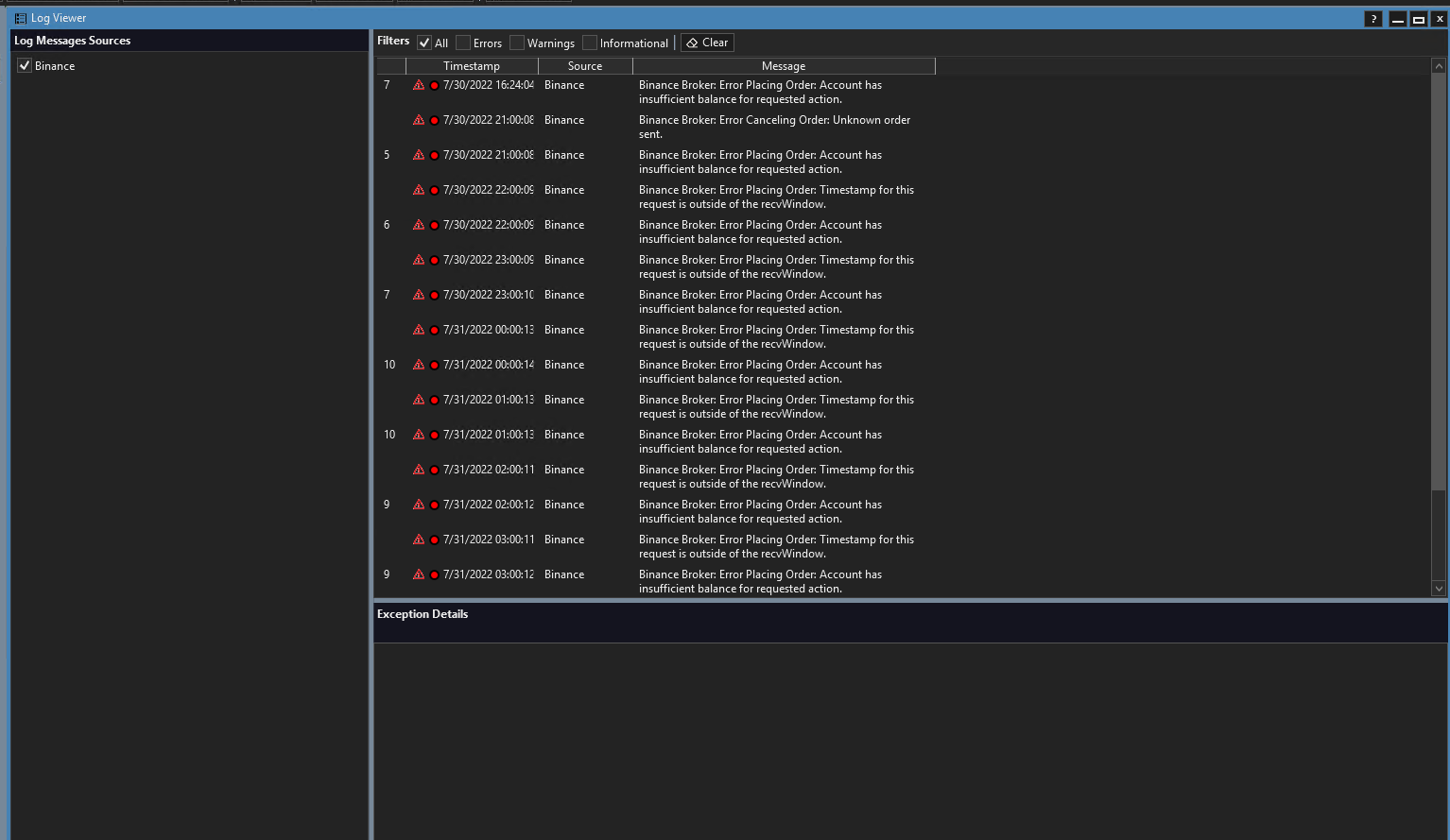
Task: Enable the Informational filter checkbox
Action: coord(590,43)
